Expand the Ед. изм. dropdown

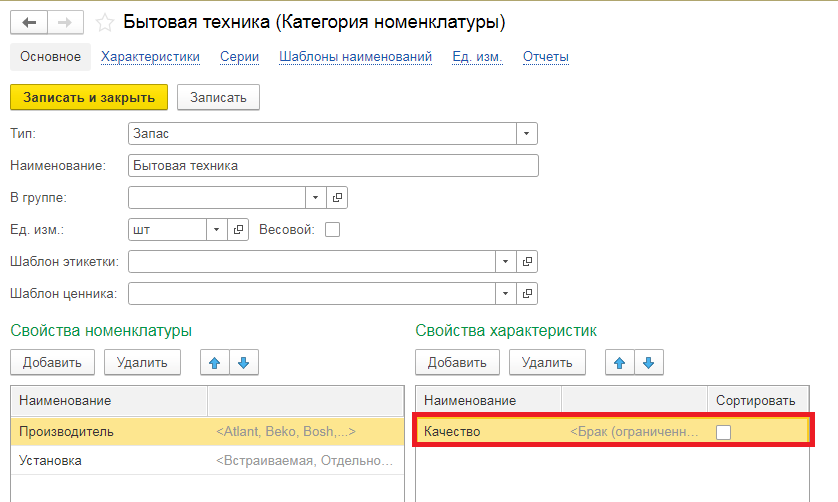(216, 230)
